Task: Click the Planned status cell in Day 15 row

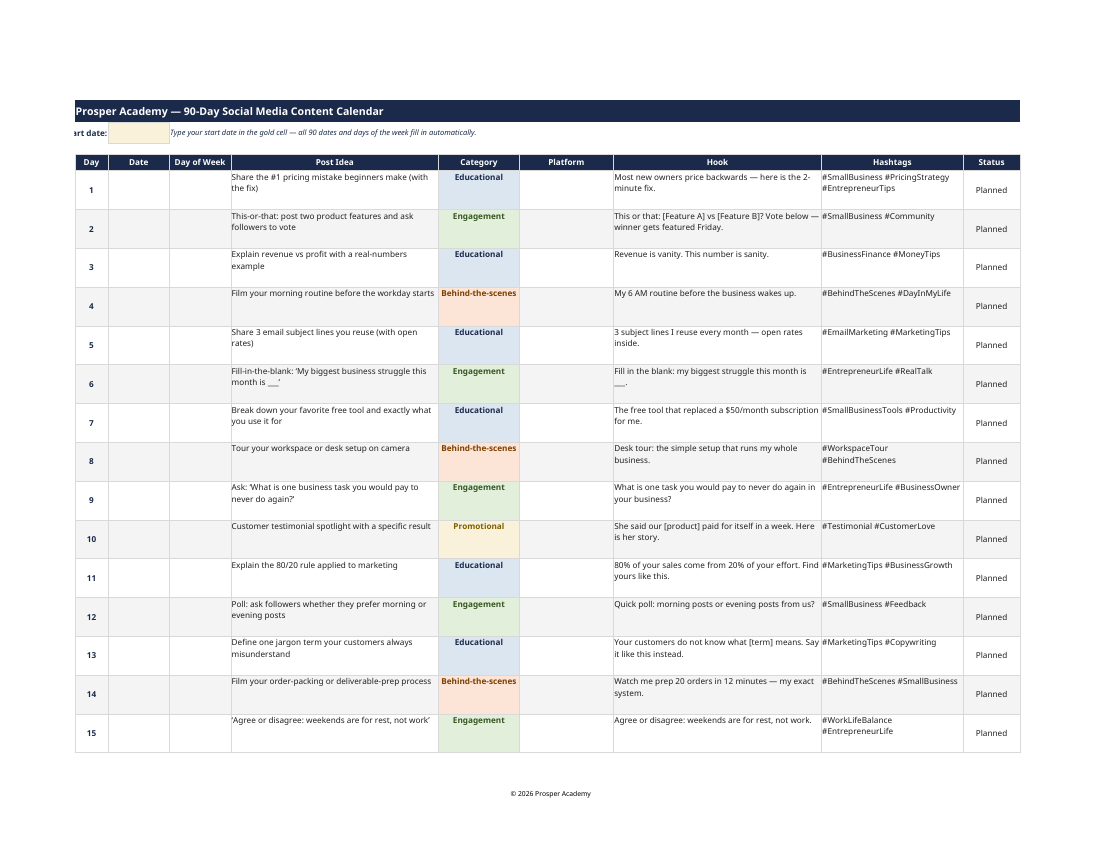Action: 991,734
